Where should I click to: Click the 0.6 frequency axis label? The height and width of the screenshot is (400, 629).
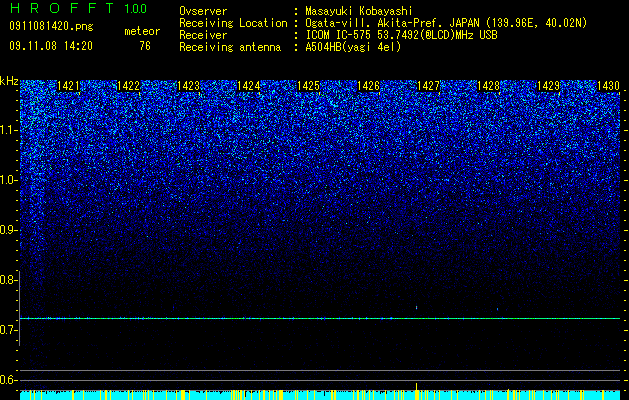coord(8,380)
